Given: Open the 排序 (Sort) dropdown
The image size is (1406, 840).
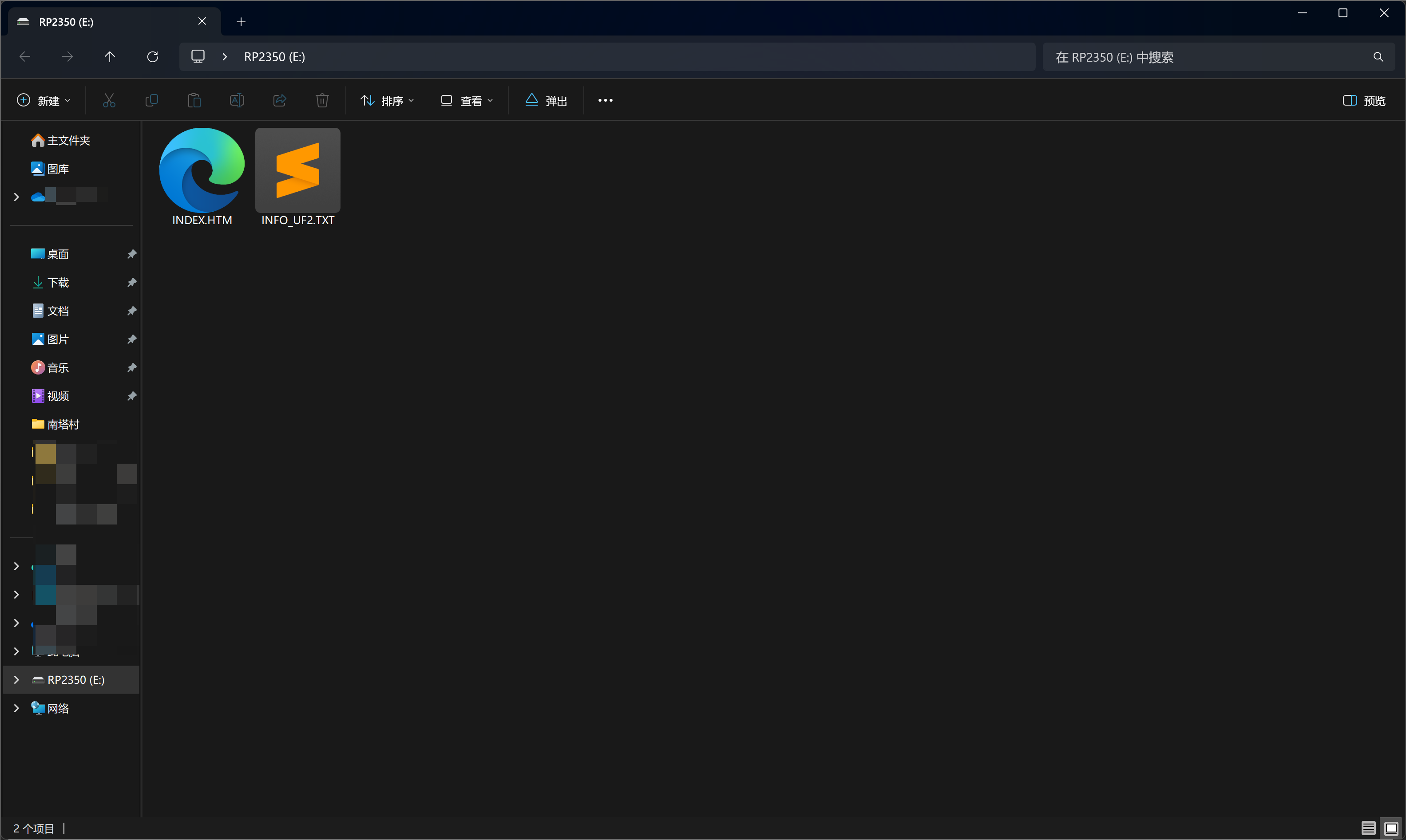Looking at the screenshot, I should click(388, 101).
